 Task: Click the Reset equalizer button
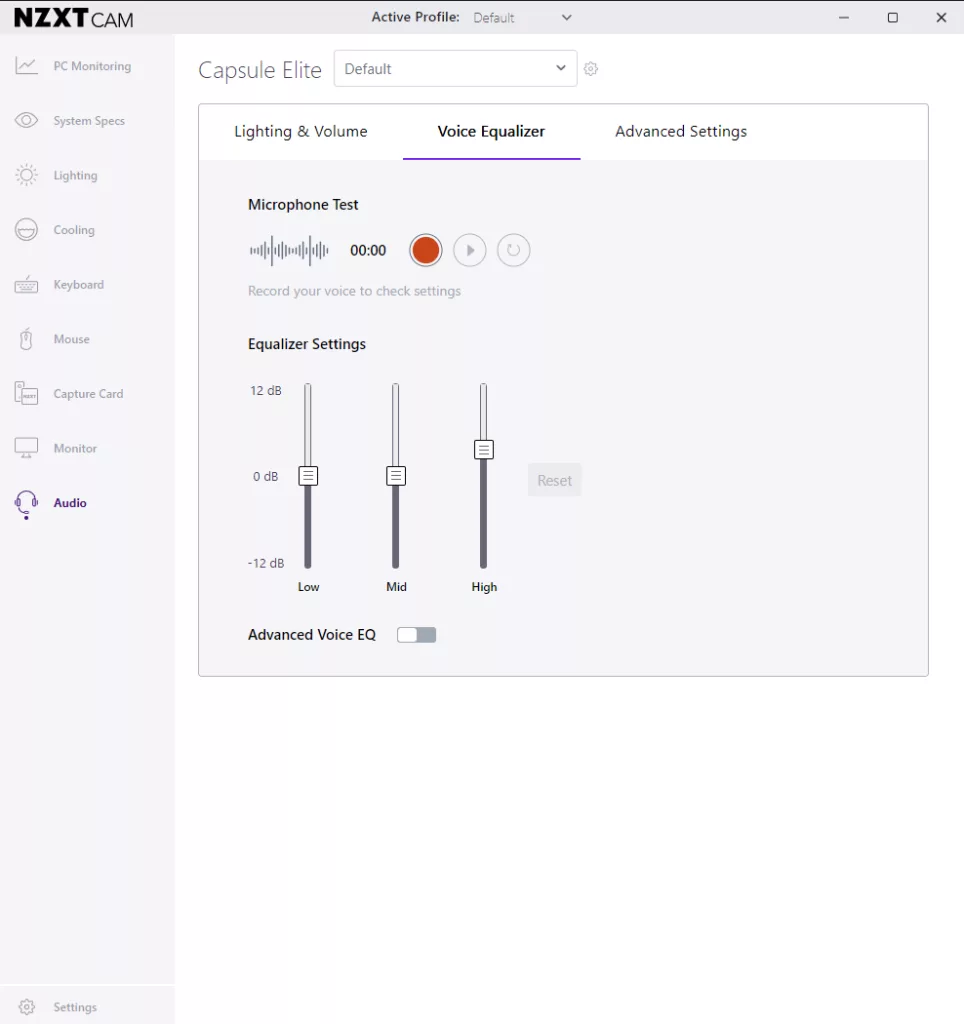point(554,481)
